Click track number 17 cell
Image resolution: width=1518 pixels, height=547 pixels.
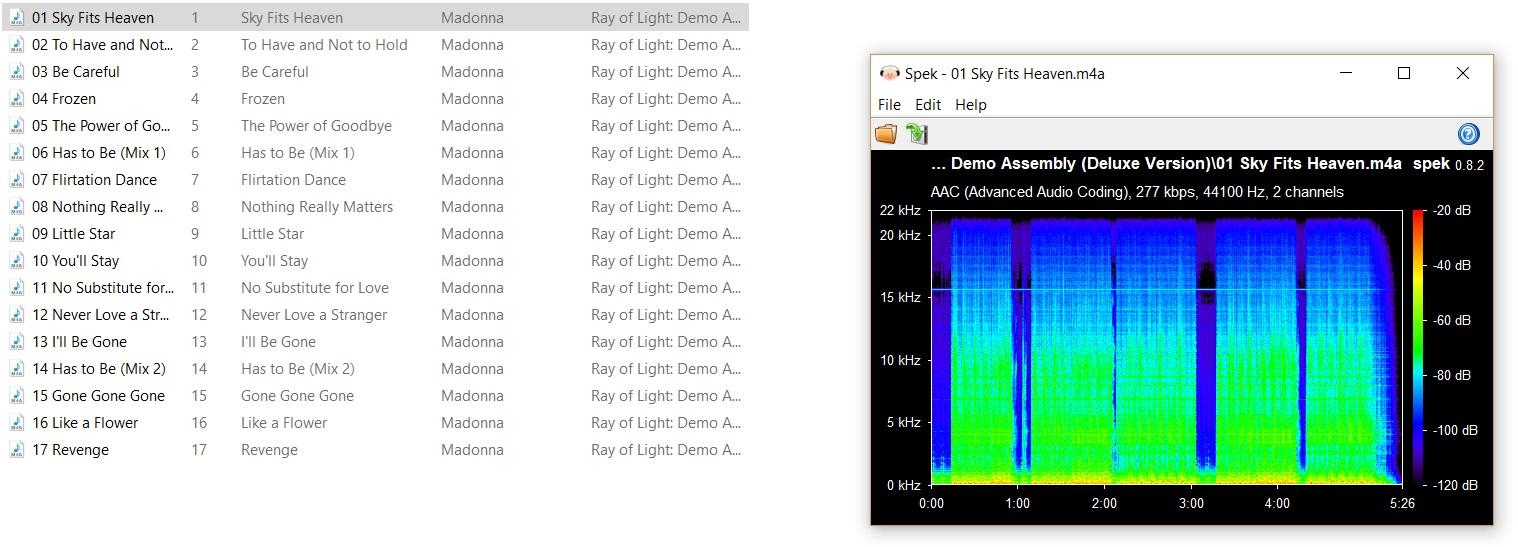(199, 450)
